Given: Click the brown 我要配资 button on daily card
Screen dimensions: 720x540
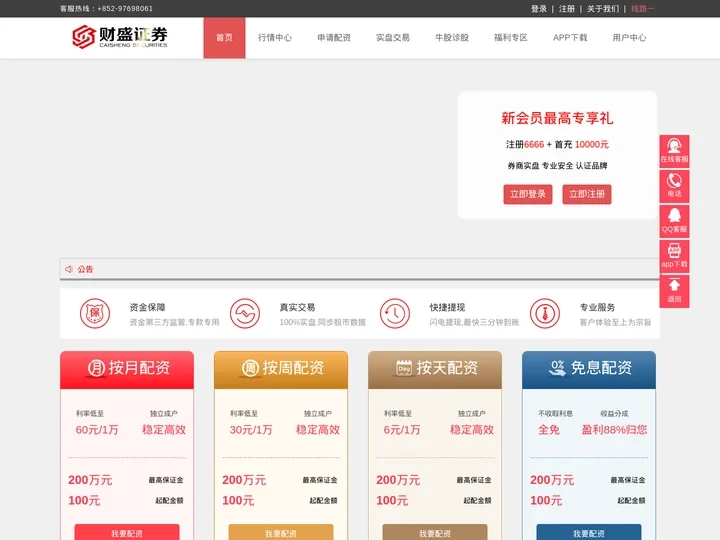Looking at the screenshot, I should [435, 533].
